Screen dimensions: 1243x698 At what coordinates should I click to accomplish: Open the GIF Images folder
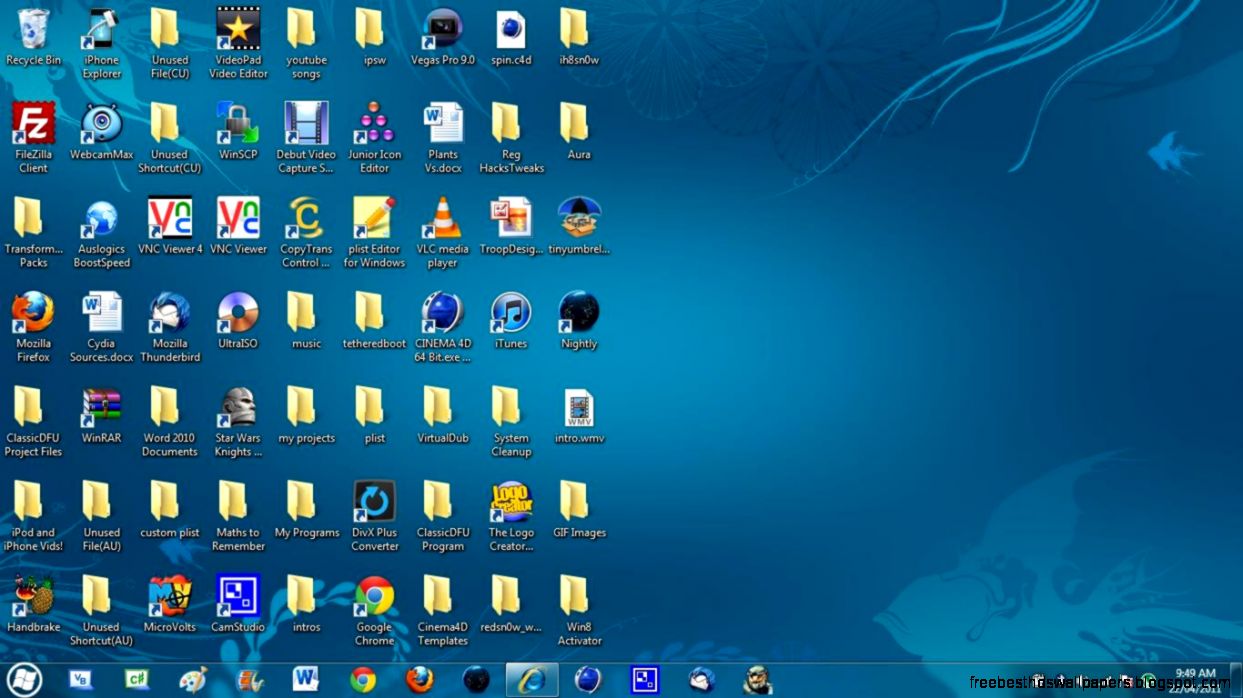point(579,510)
